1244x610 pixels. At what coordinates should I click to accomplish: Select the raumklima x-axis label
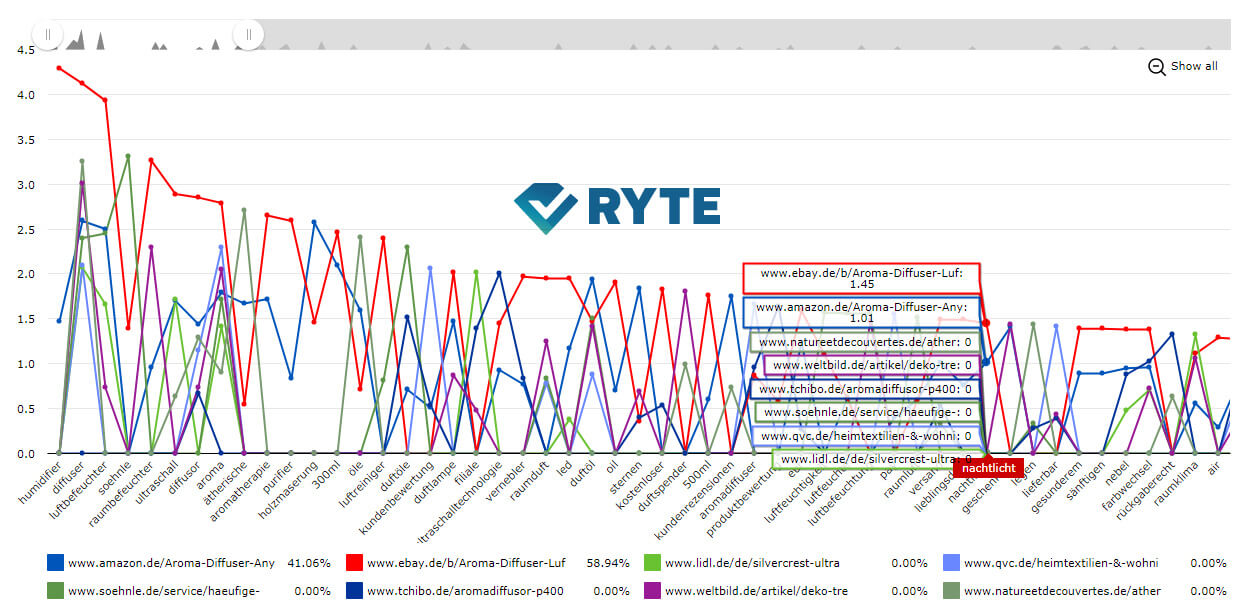click(x=1180, y=484)
